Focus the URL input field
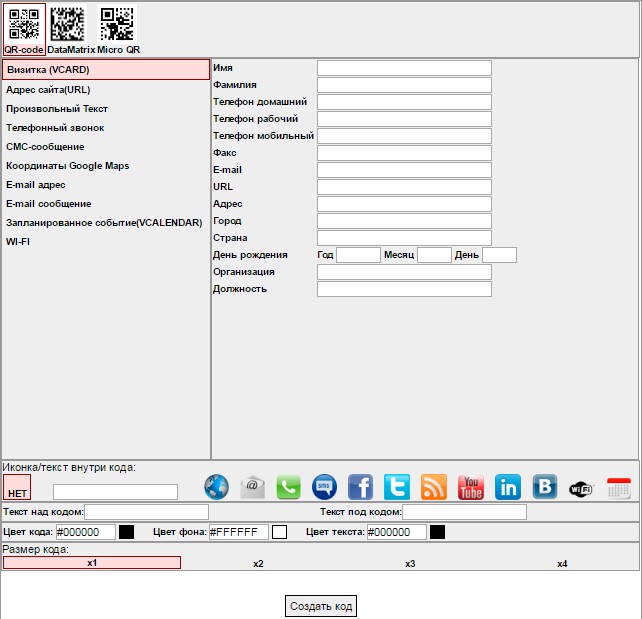Viewport: 642px width, 619px height. [404, 187]
